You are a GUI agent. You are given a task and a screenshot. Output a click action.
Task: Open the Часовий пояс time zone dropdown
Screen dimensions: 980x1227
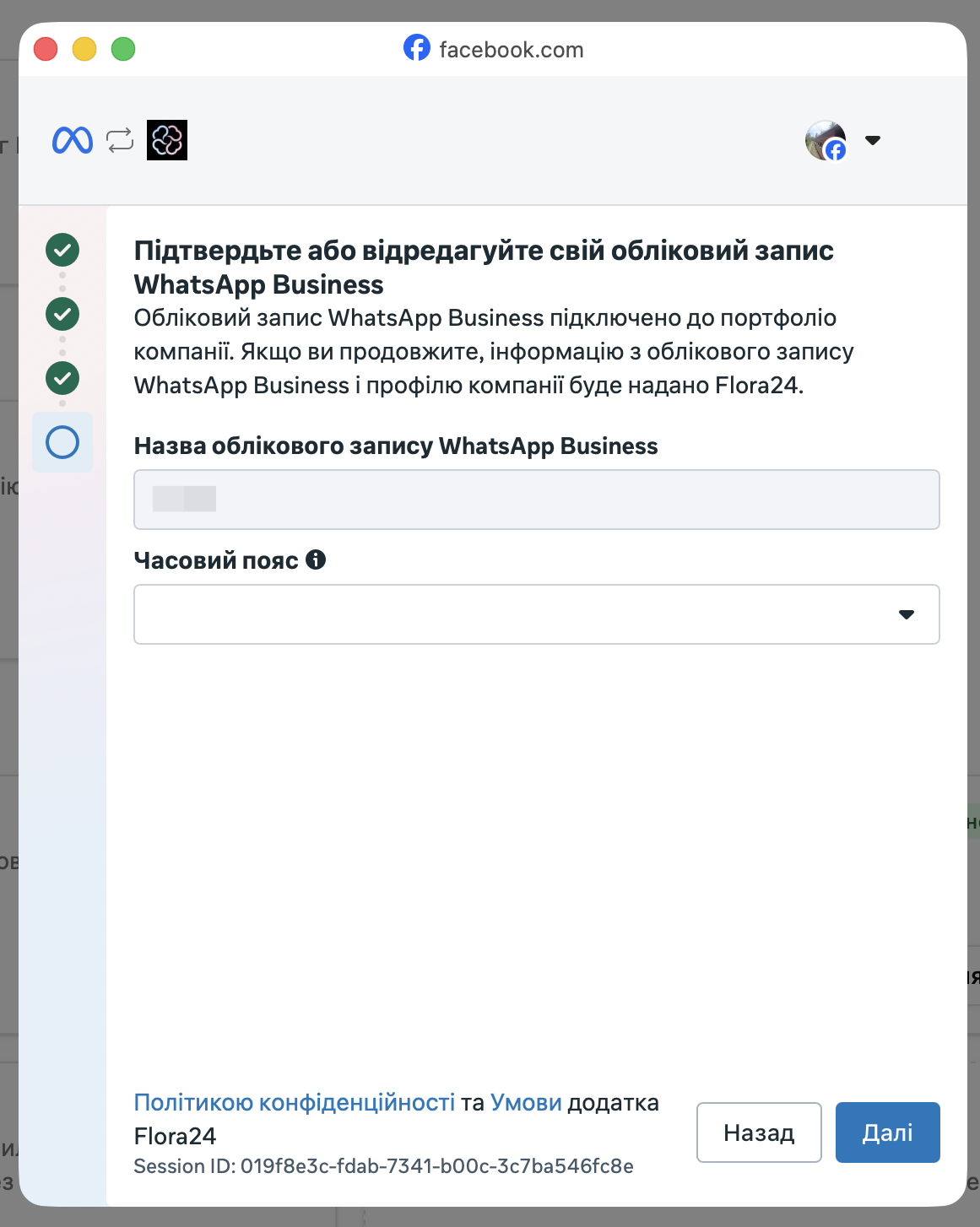pos(537,614)
